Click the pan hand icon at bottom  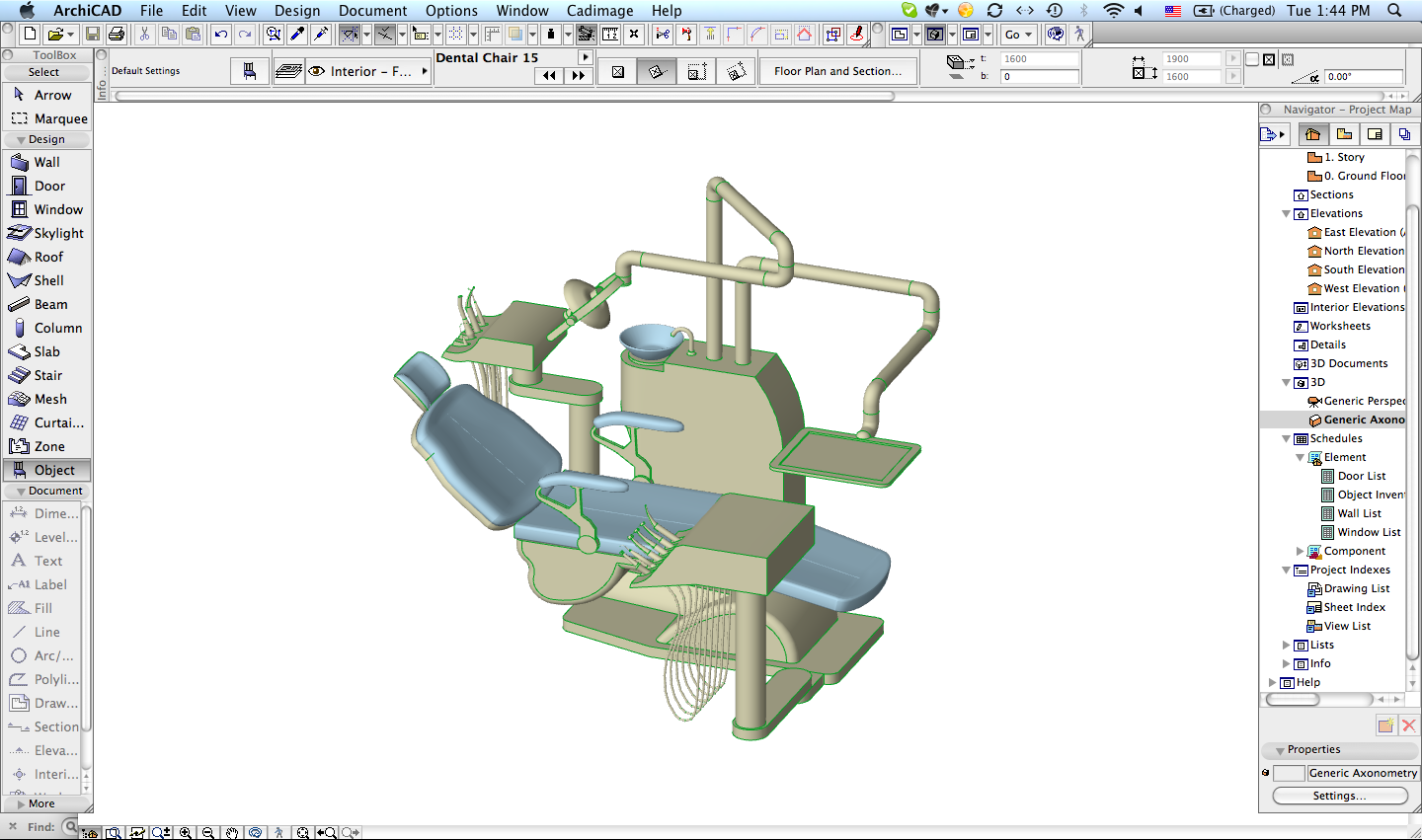(232, 833)
